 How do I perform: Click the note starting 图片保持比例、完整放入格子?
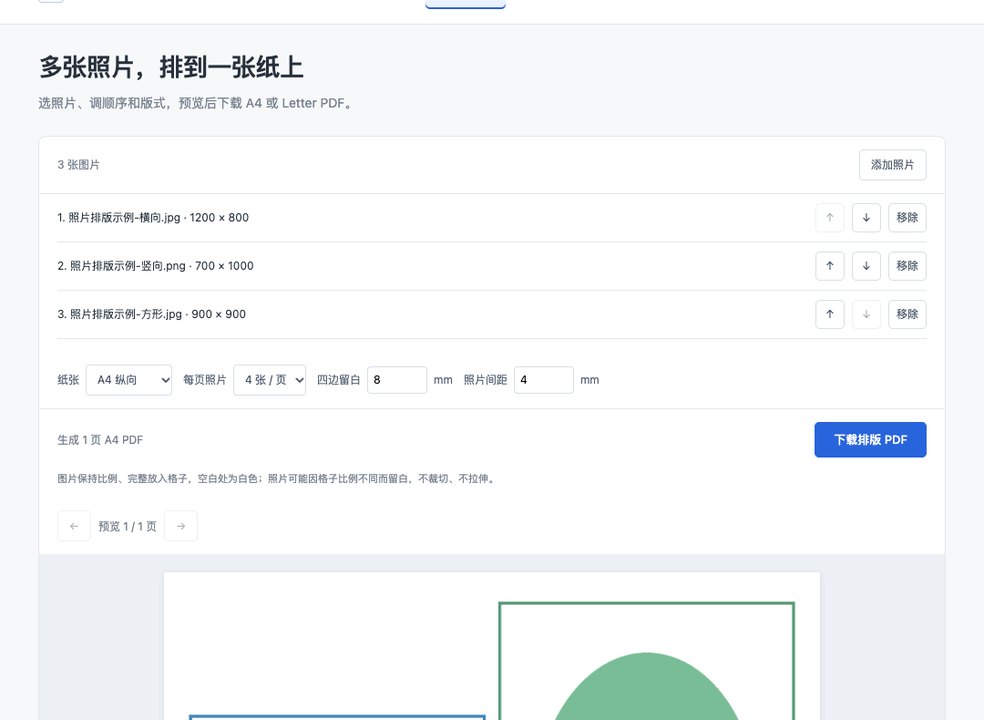(277, 479)
